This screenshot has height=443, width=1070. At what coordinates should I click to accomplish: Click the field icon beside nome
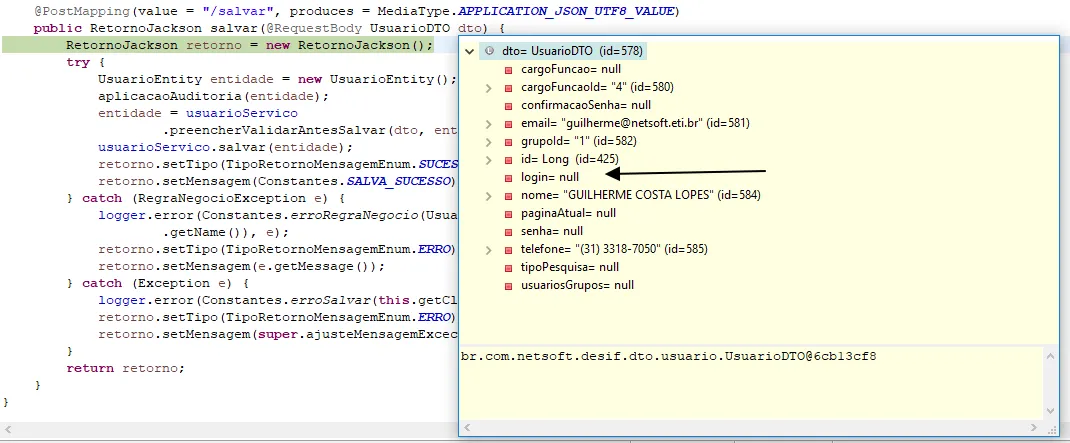(x=508, y=195)
